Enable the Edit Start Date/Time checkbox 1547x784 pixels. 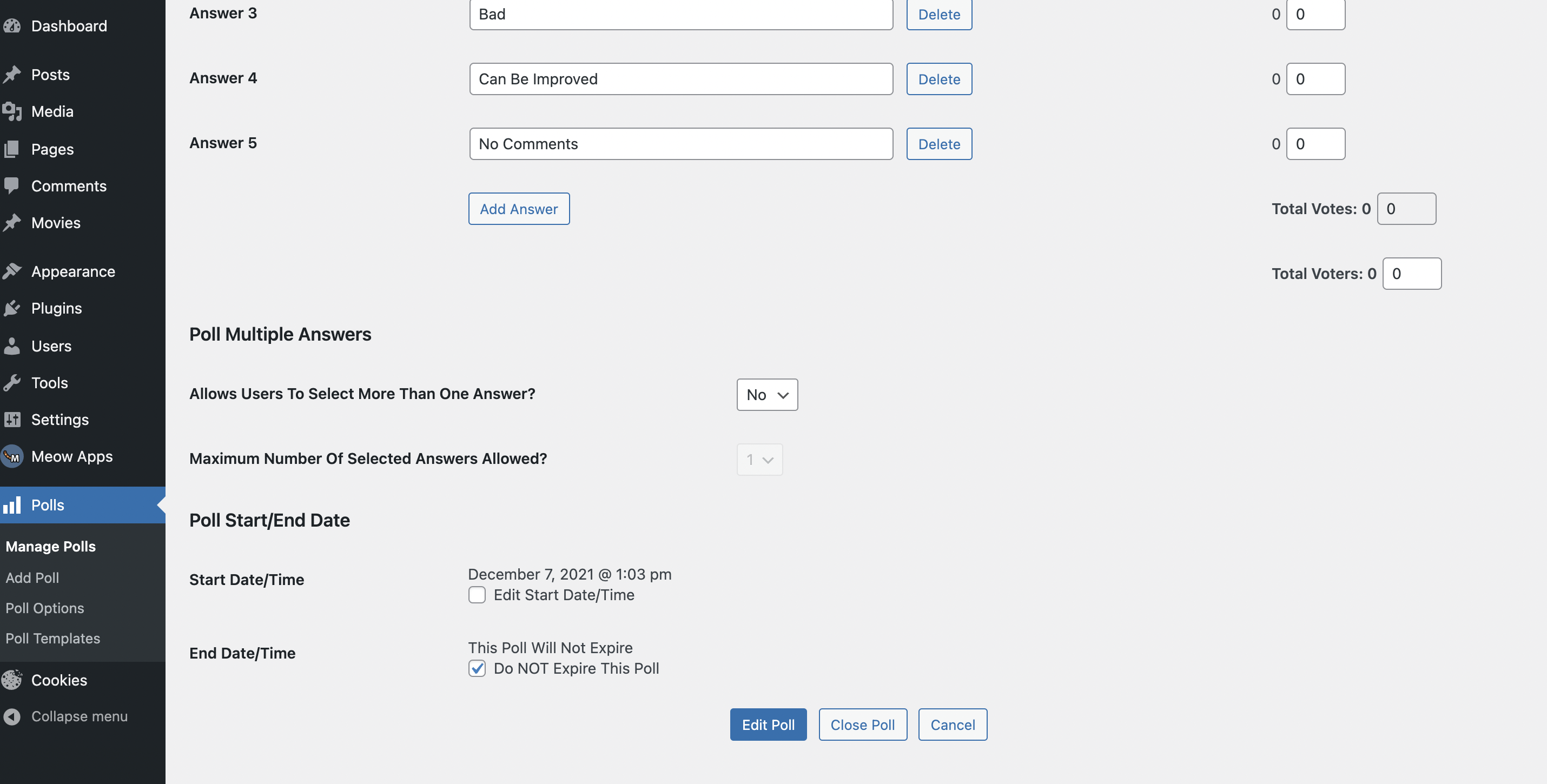pos(477,595)
